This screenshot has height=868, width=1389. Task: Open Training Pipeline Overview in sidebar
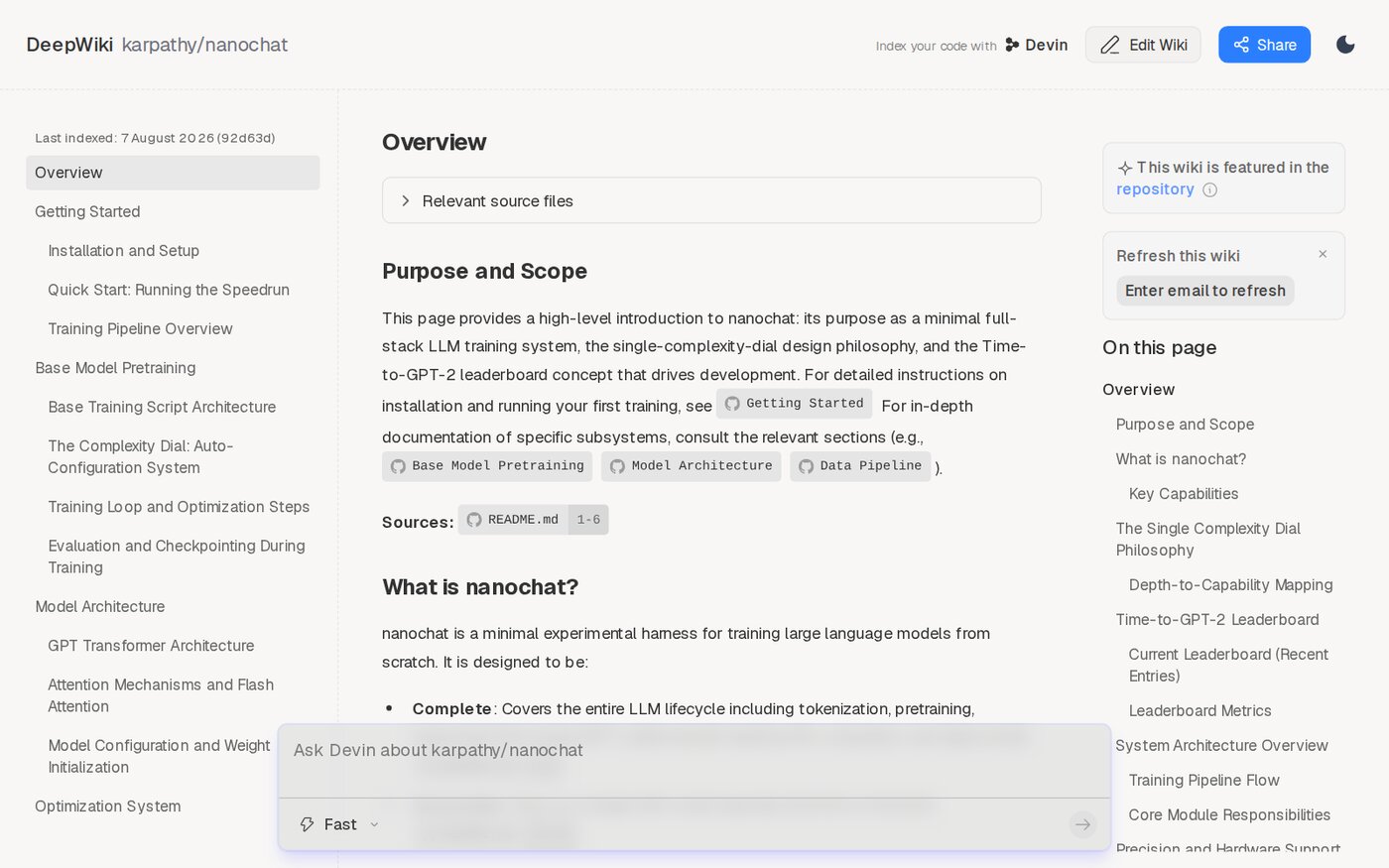pyautogui.click(x=140, y=329)
